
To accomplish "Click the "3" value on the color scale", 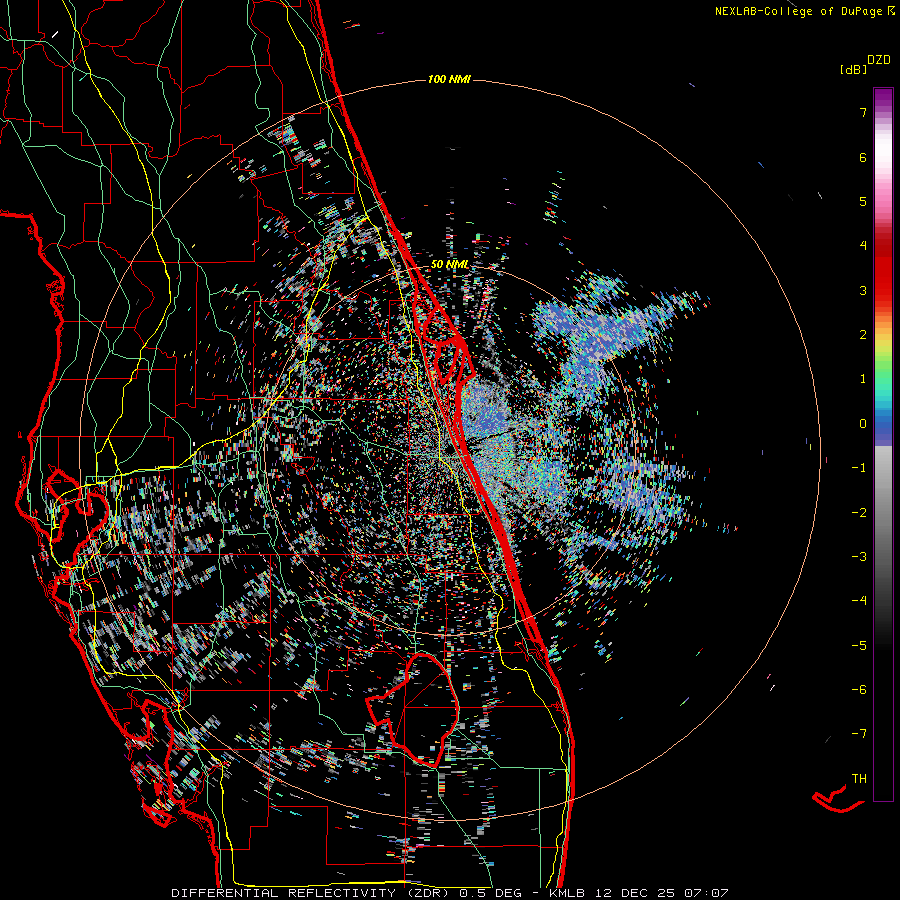I will 863,290.
